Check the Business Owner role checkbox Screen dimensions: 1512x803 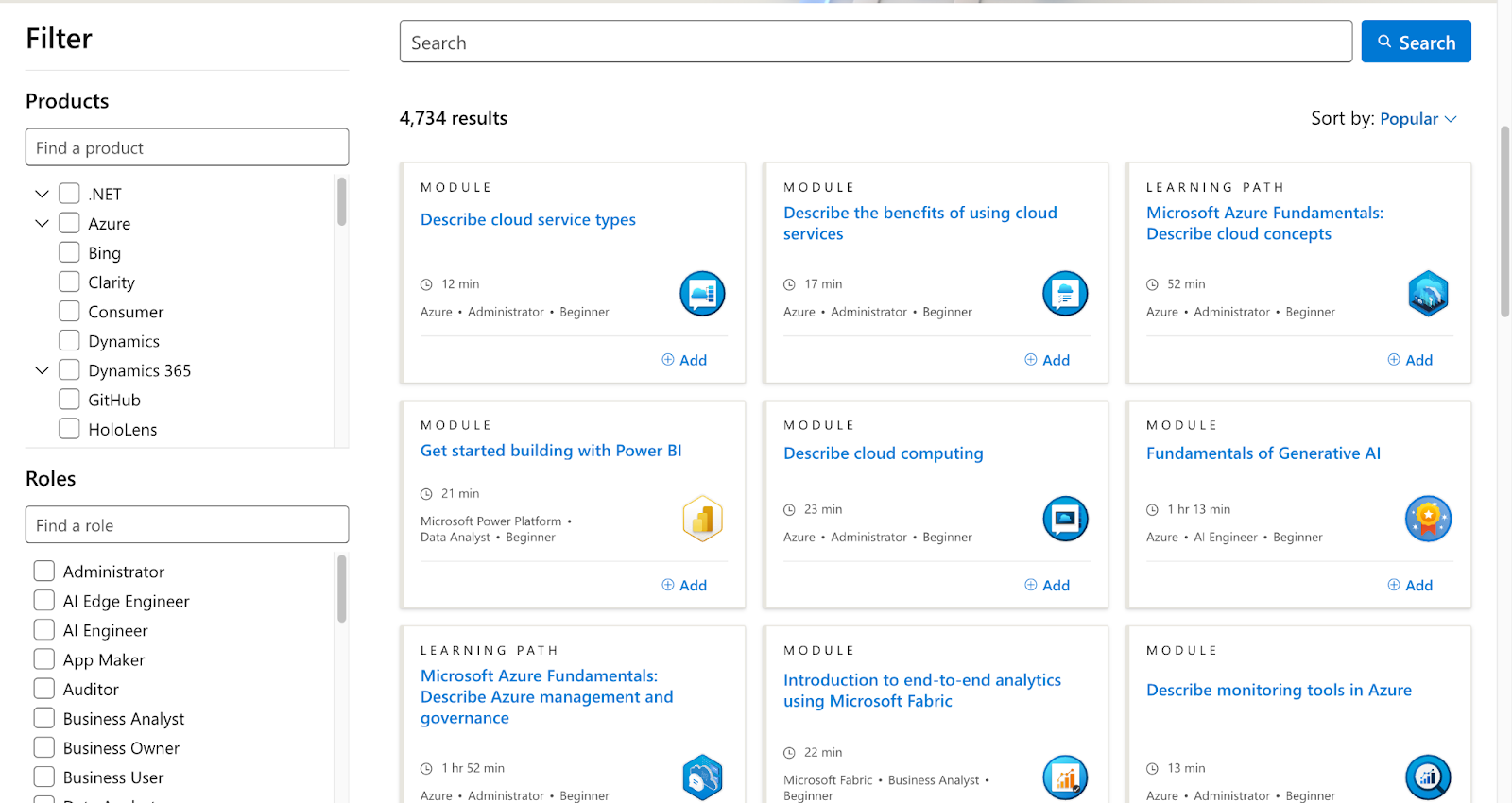click(43, 747)
